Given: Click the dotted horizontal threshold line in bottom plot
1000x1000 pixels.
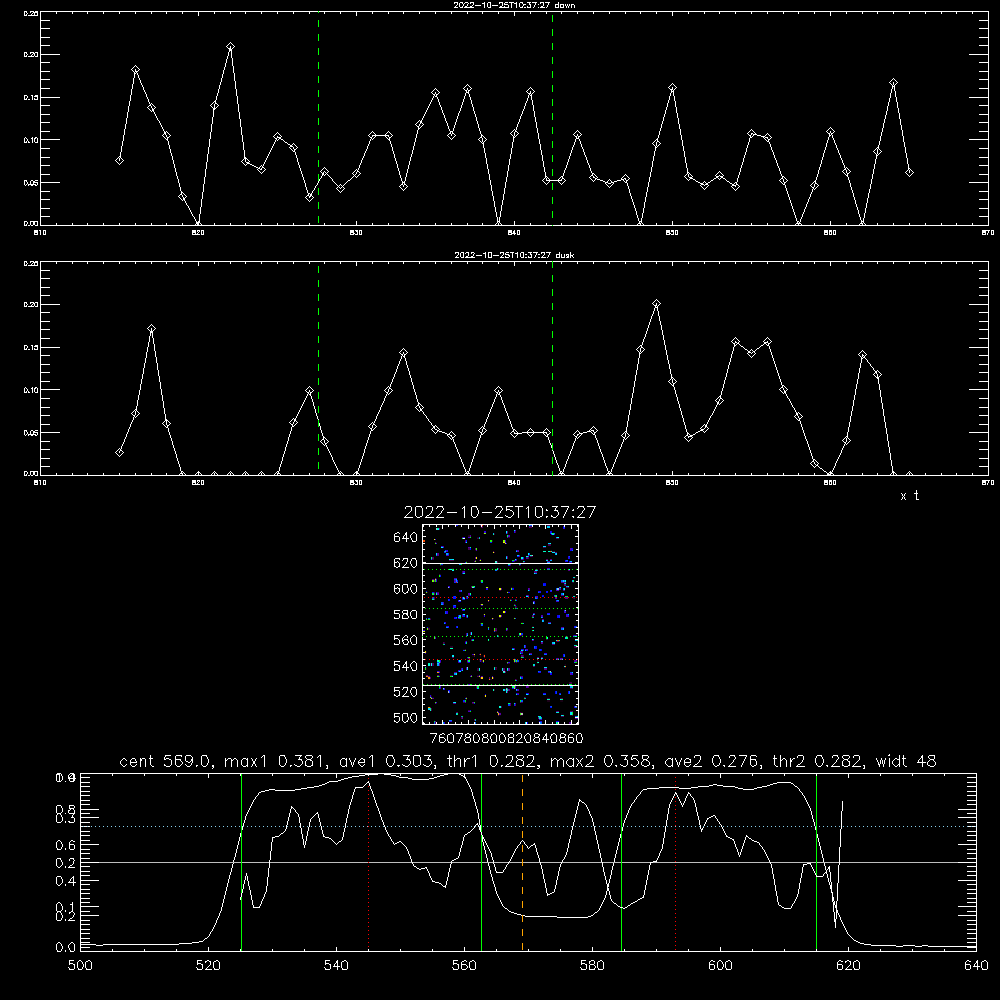Looking at the screenshot, I should (x=528, y=827).
